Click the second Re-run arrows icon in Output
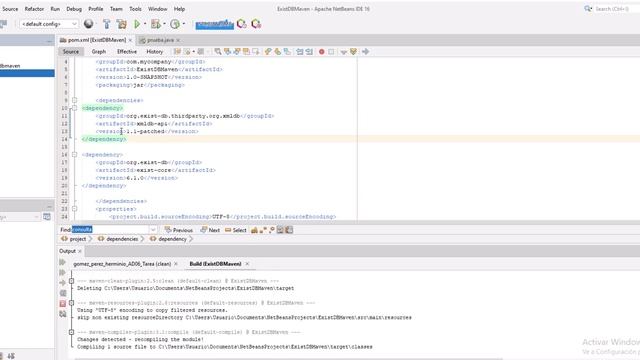Screen dimensions: 640x360 [62, 272]
